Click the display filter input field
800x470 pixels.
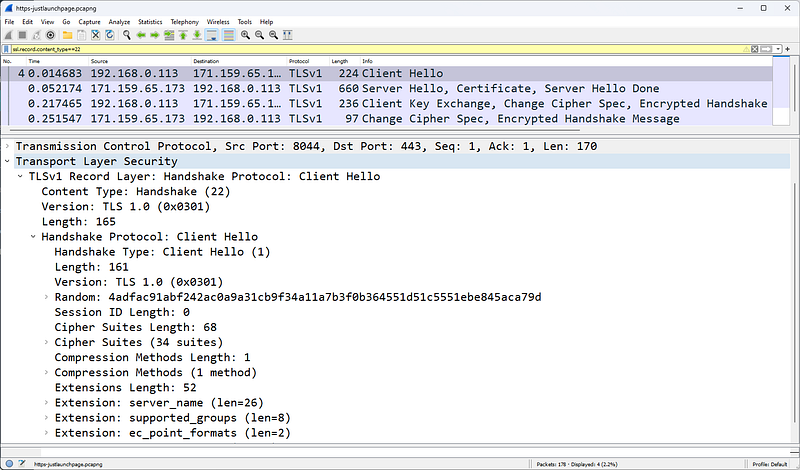(x=377, y=49)
